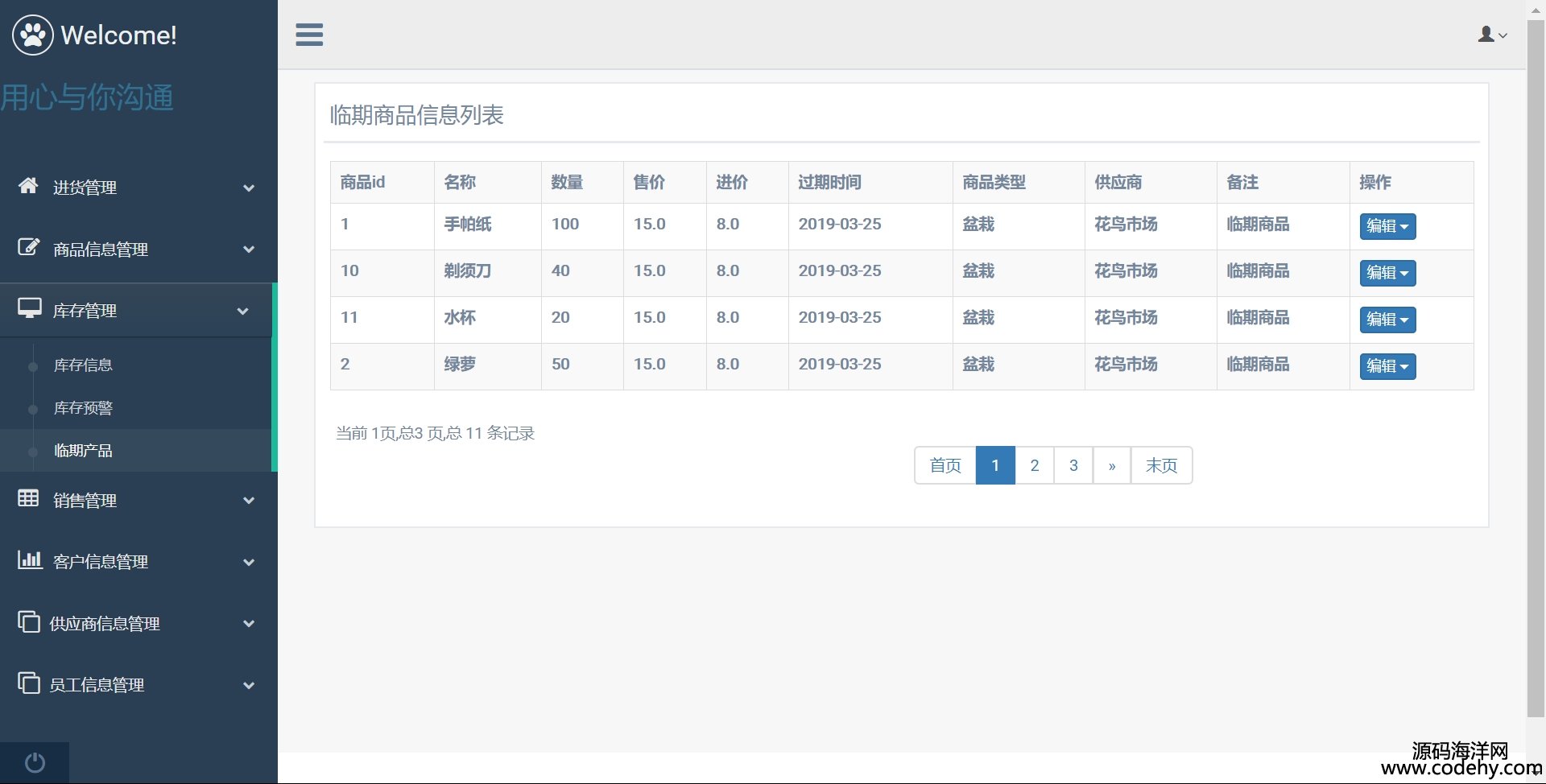
Task: Click the power icon at sidebar bottom
Action: click(x=35, y=762)
